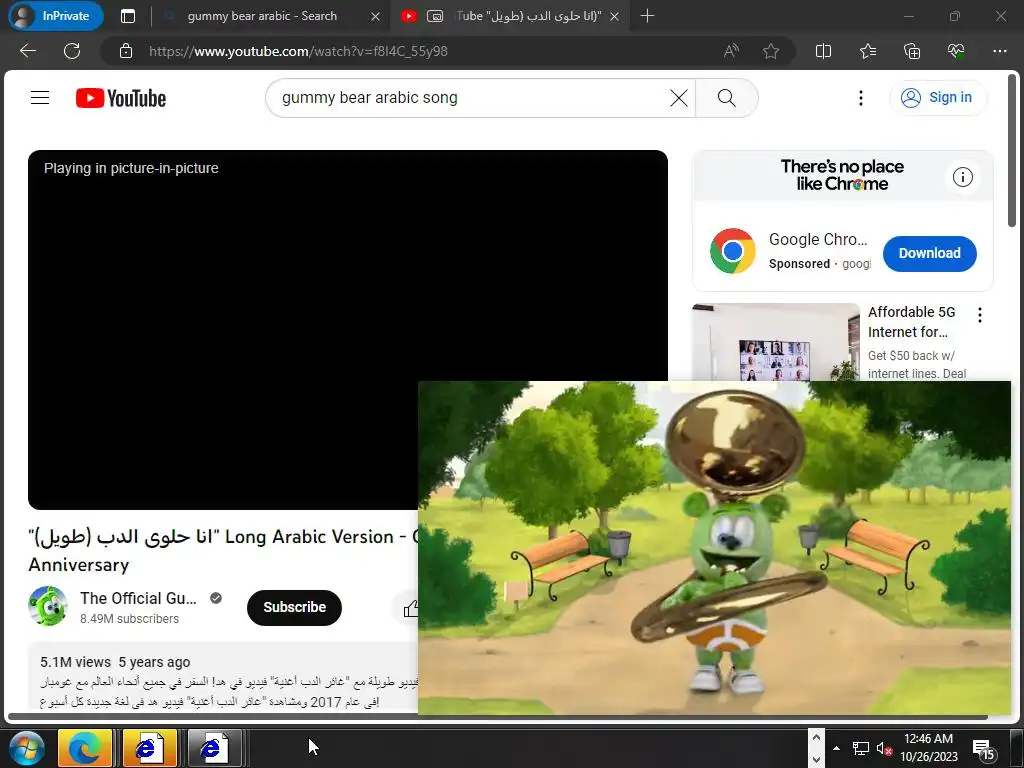The image size is (1024, 768).
Task: Sign in to YouTube
Action: (937, 98)
